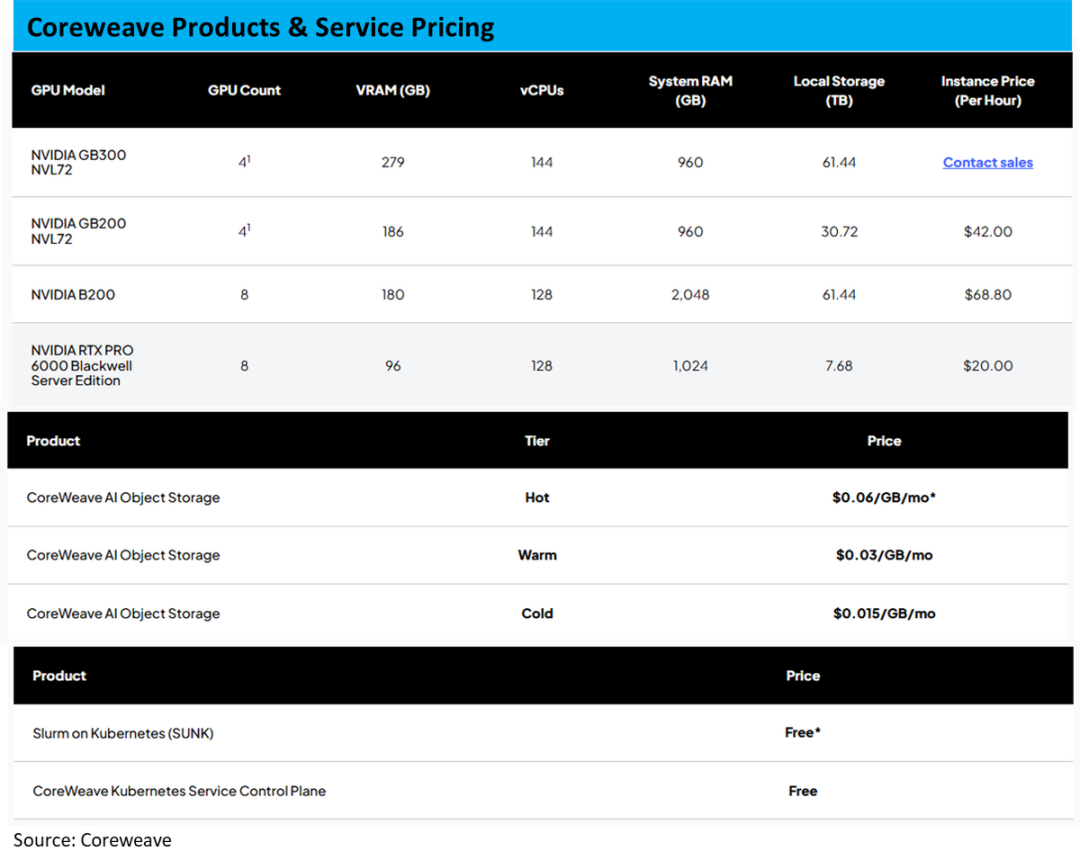
Task: Click the Coreweave Products & Service Pricing title
Action: (260, 27)
